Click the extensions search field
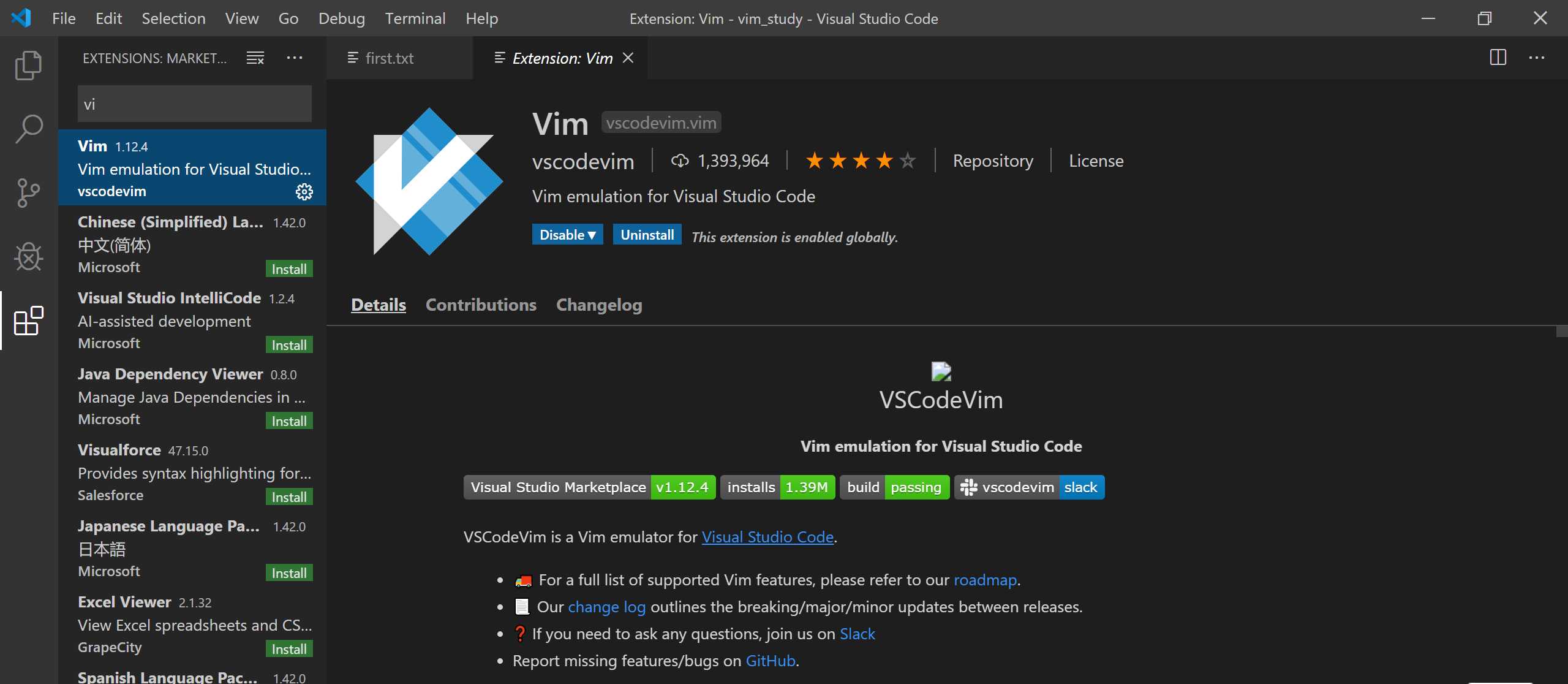 [194, 104]
